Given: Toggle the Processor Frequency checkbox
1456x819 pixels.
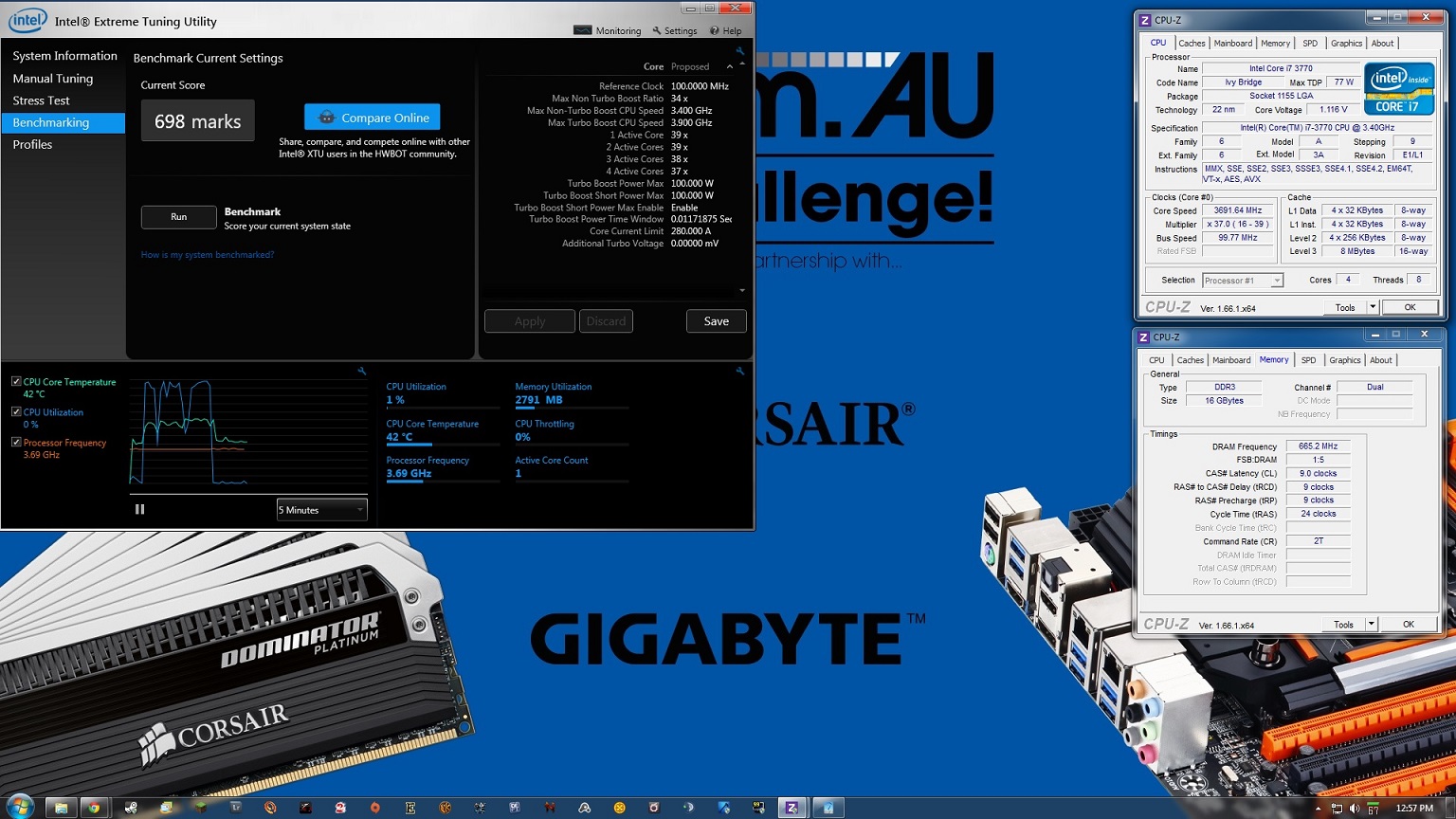Looking at the screenshot, I should pos(16,442).
